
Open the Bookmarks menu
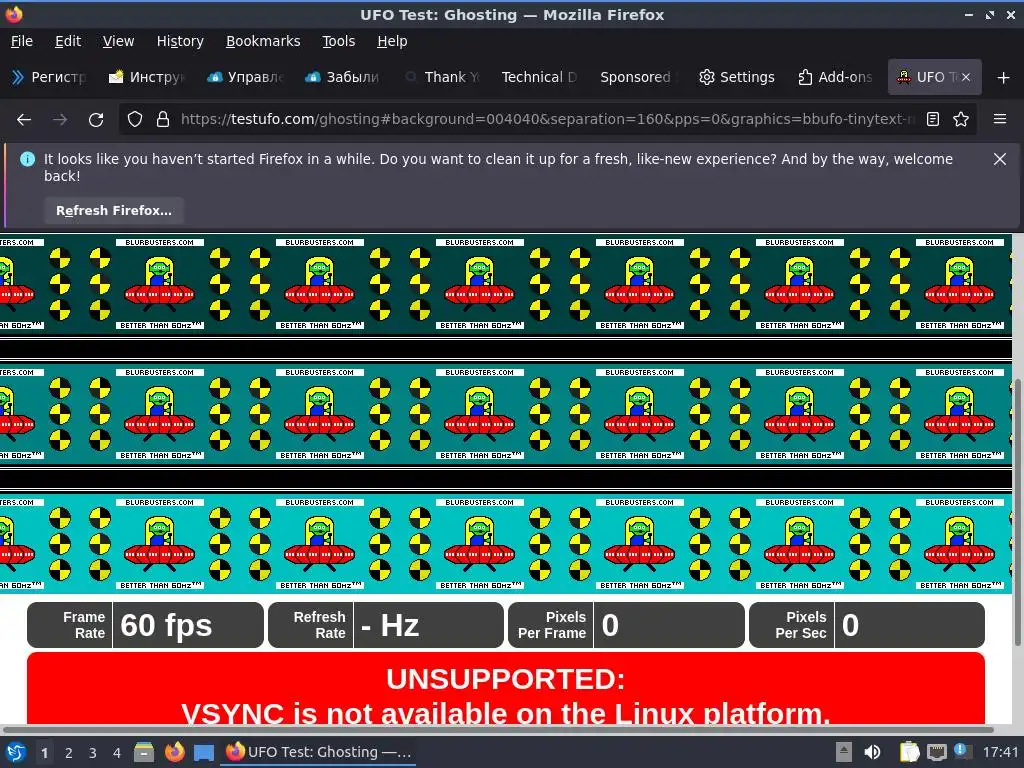[263, 41]
